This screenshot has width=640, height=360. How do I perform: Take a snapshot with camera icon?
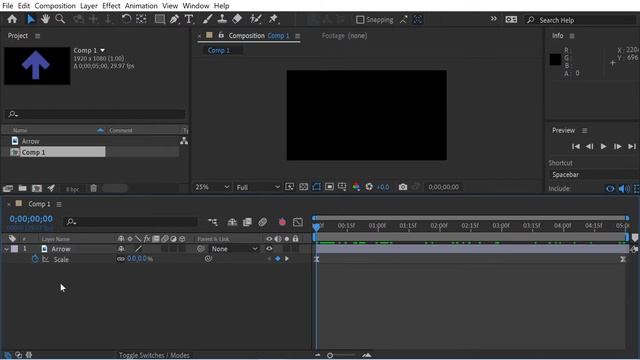(x=403, y=187)
